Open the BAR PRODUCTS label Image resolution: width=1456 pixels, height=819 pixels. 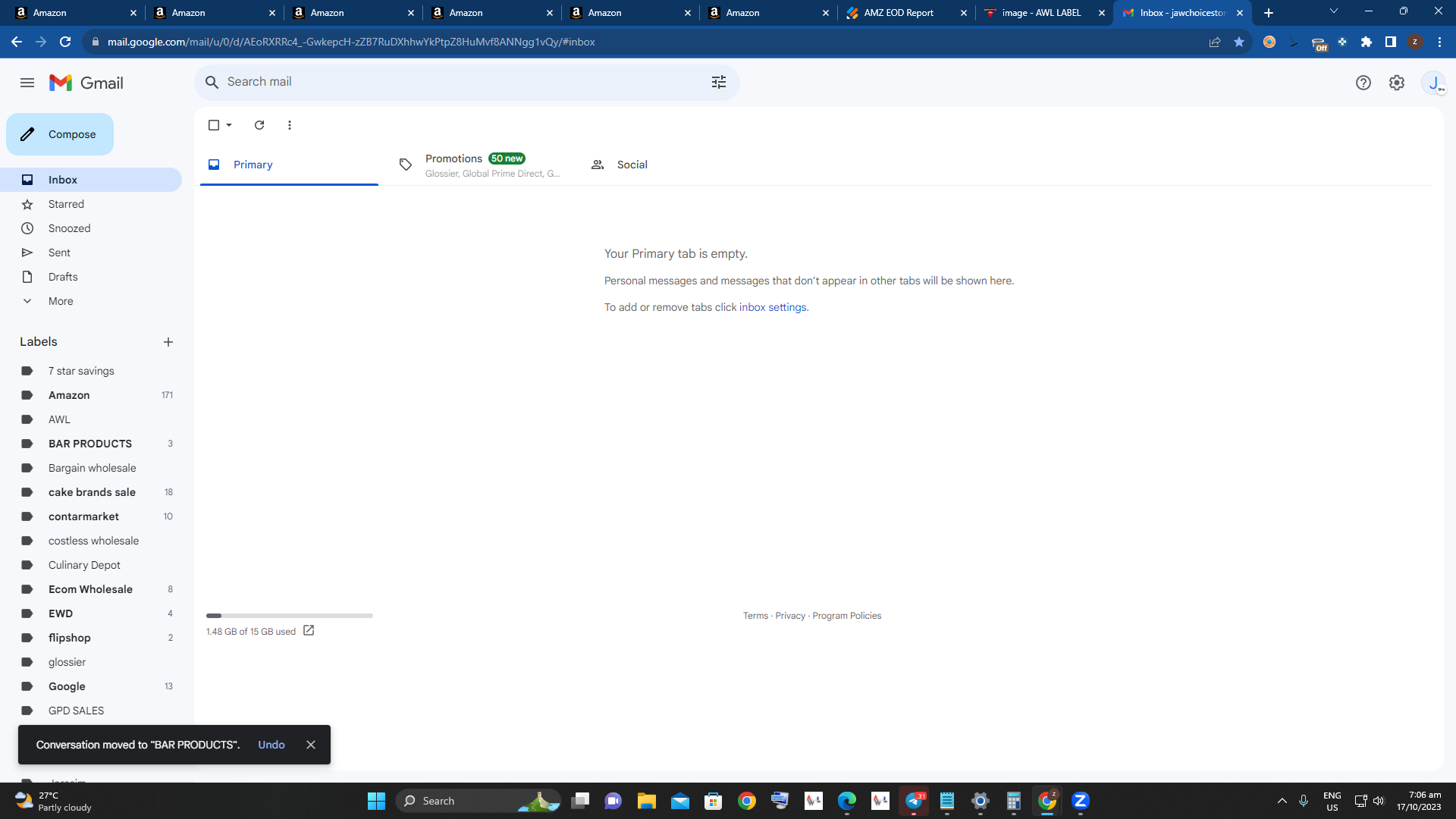91,444
